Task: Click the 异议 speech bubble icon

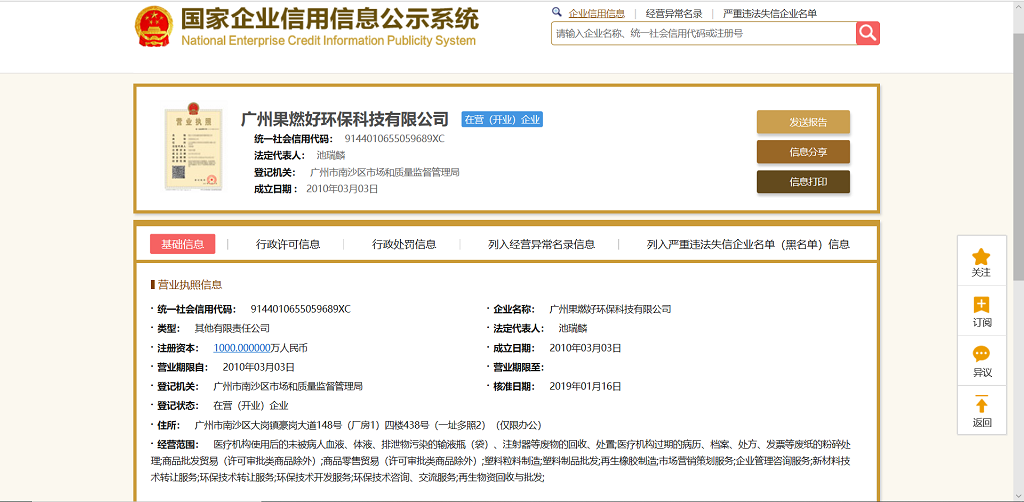Action: 981,355
